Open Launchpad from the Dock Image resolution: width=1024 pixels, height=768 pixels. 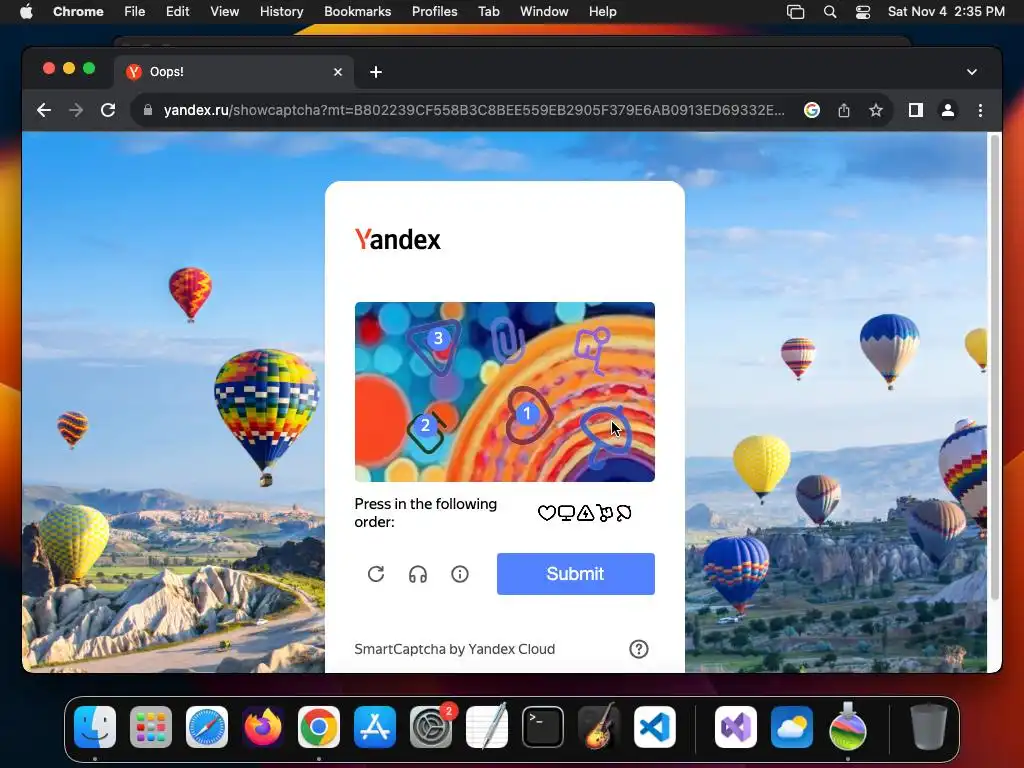(151, 727)
